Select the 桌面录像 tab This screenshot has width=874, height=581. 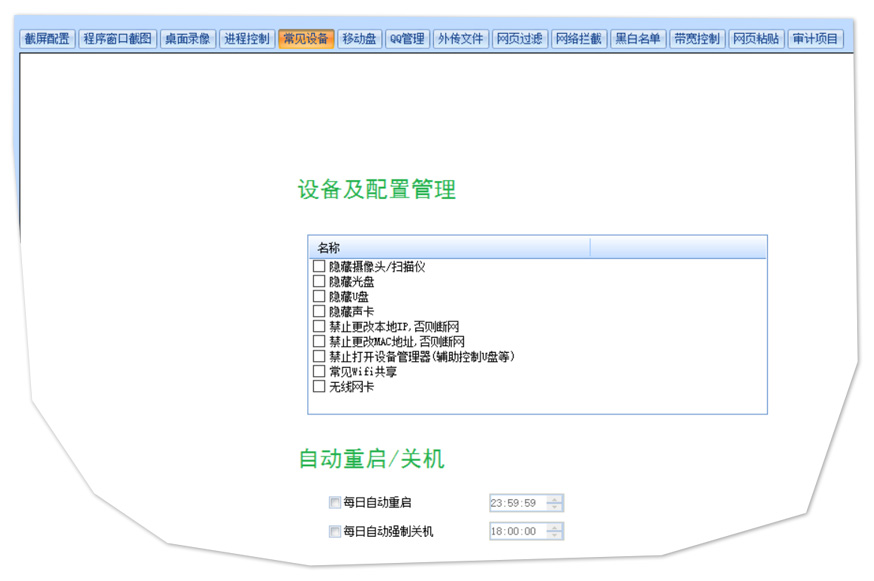(188, 39)
